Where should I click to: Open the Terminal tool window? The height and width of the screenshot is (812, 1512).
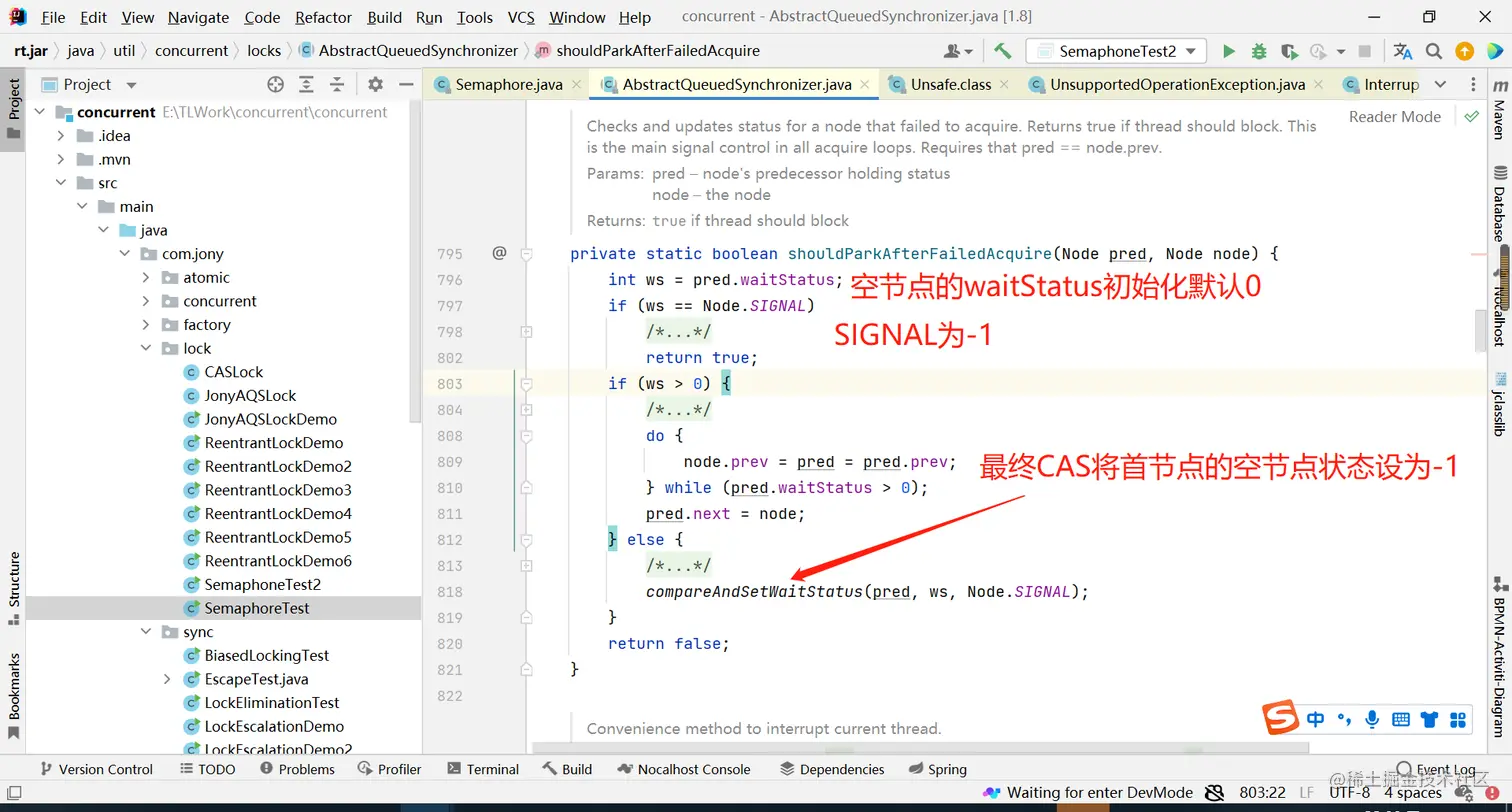483,769
